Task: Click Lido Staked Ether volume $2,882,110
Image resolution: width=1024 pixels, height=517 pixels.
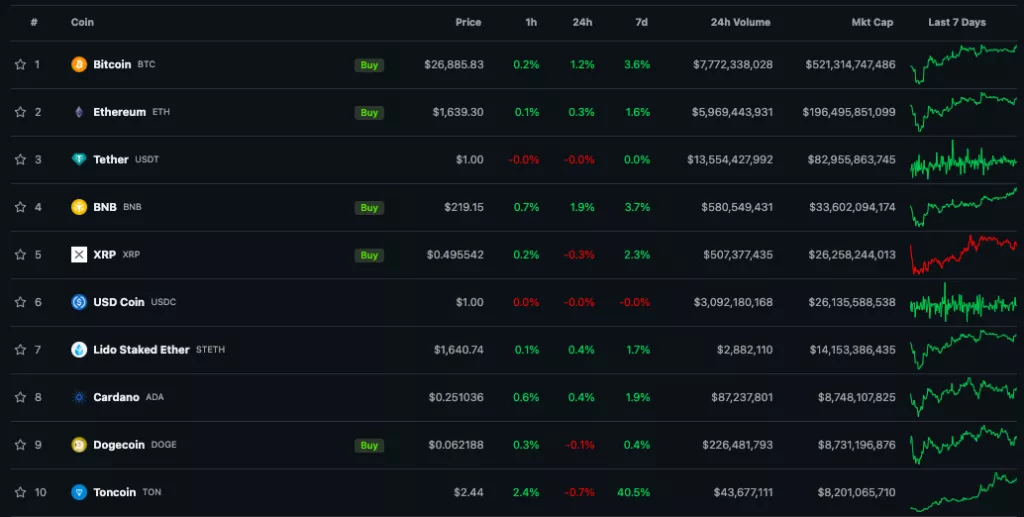Action: [x=744, y=350]
